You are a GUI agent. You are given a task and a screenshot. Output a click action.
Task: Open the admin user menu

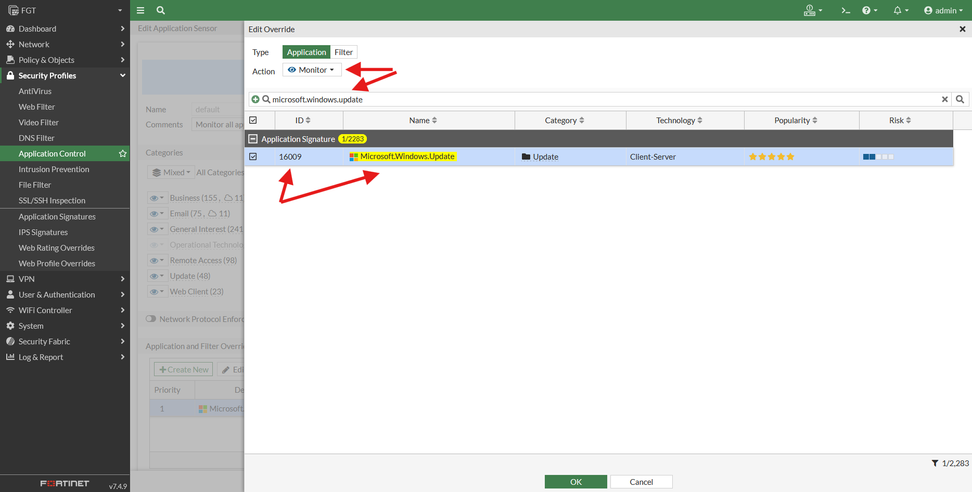point(943,11)
